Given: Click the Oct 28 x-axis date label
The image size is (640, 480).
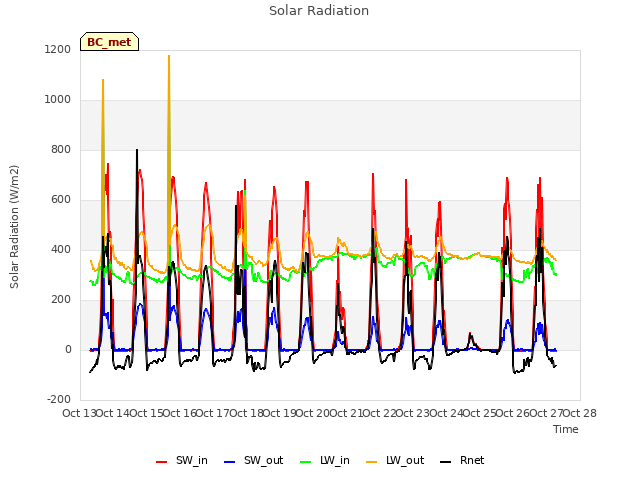Looking at the screenshot, I should [x=580, y=413].
